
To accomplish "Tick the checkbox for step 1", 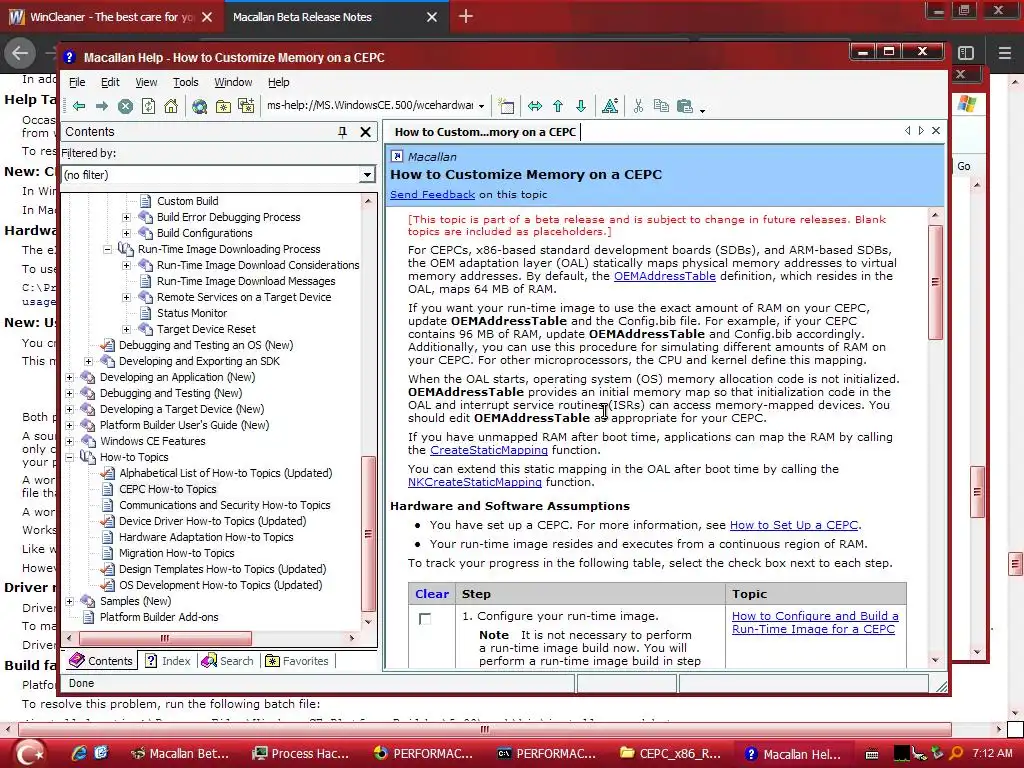I will pos(424,618).
